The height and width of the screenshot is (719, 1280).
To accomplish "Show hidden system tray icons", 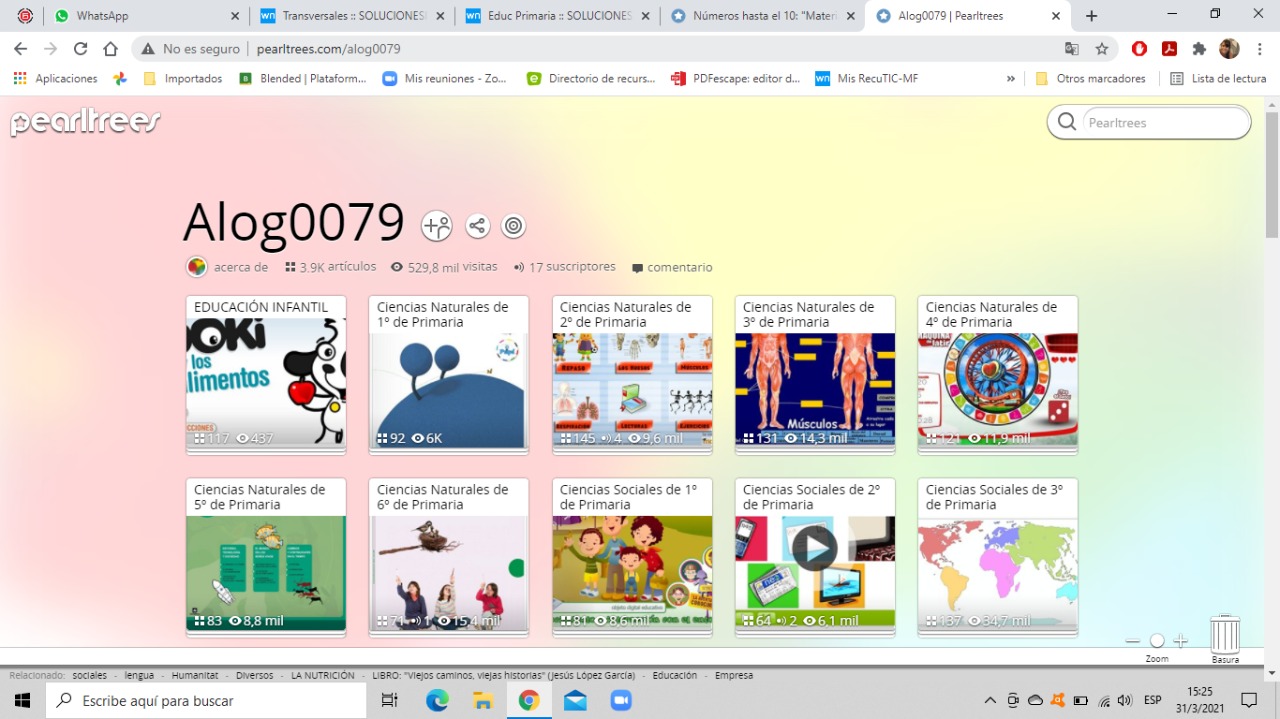I will 990,701.
